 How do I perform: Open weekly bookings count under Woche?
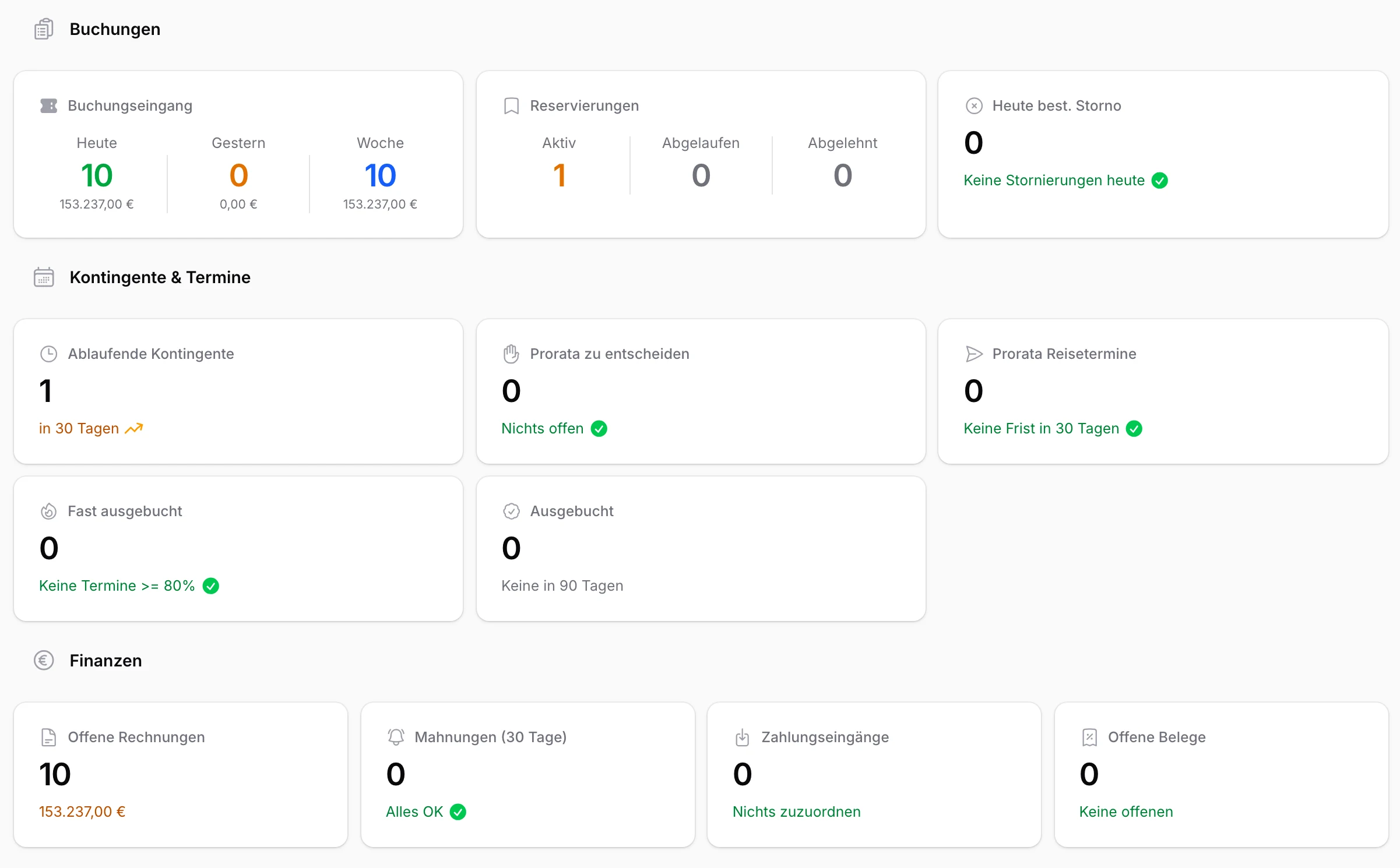point(380,175)
